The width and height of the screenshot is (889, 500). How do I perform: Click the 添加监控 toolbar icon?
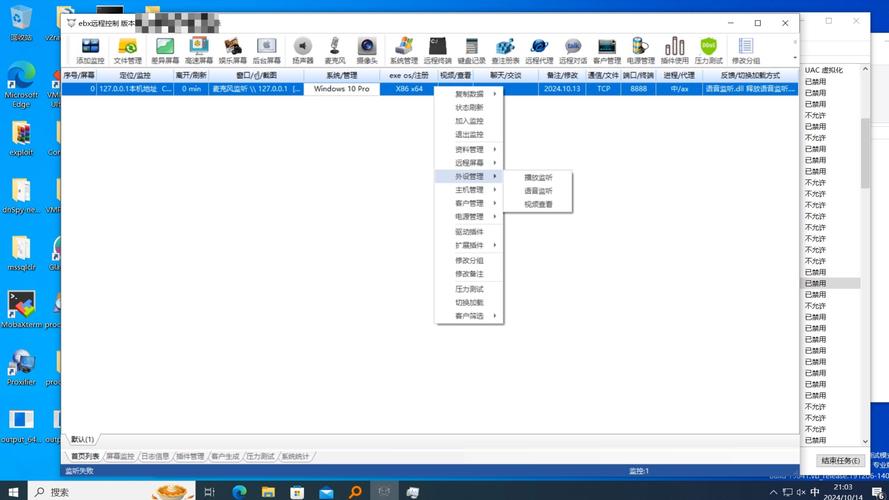(x=90, y=50)
